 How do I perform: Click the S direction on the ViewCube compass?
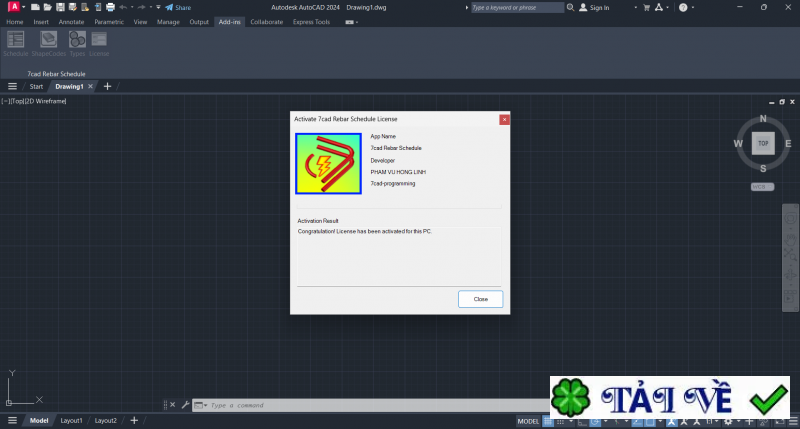point(763,169)
